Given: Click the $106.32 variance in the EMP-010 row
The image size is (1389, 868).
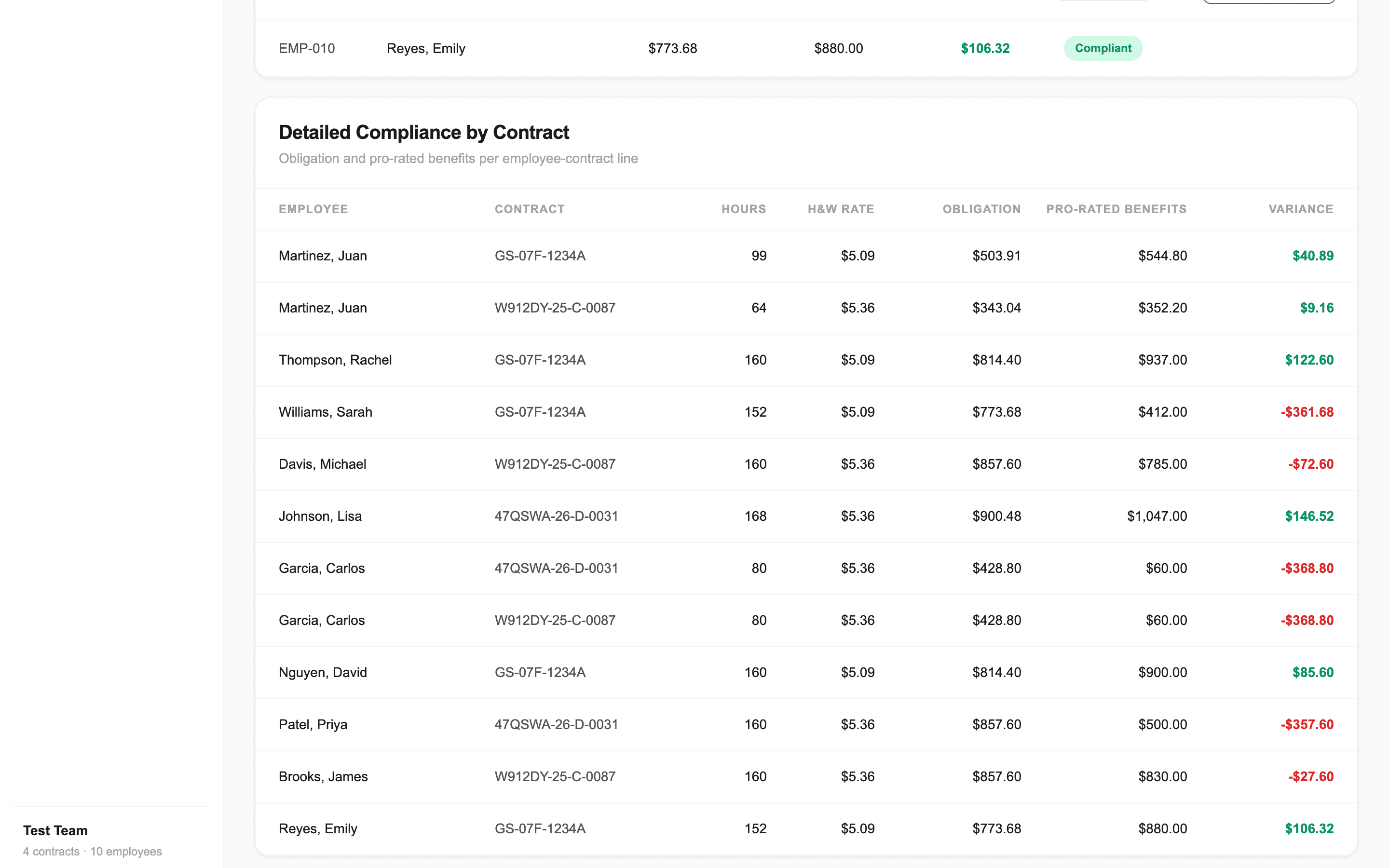Looking at the screenshot, I should pyautogui.click(x=985, y=48).
